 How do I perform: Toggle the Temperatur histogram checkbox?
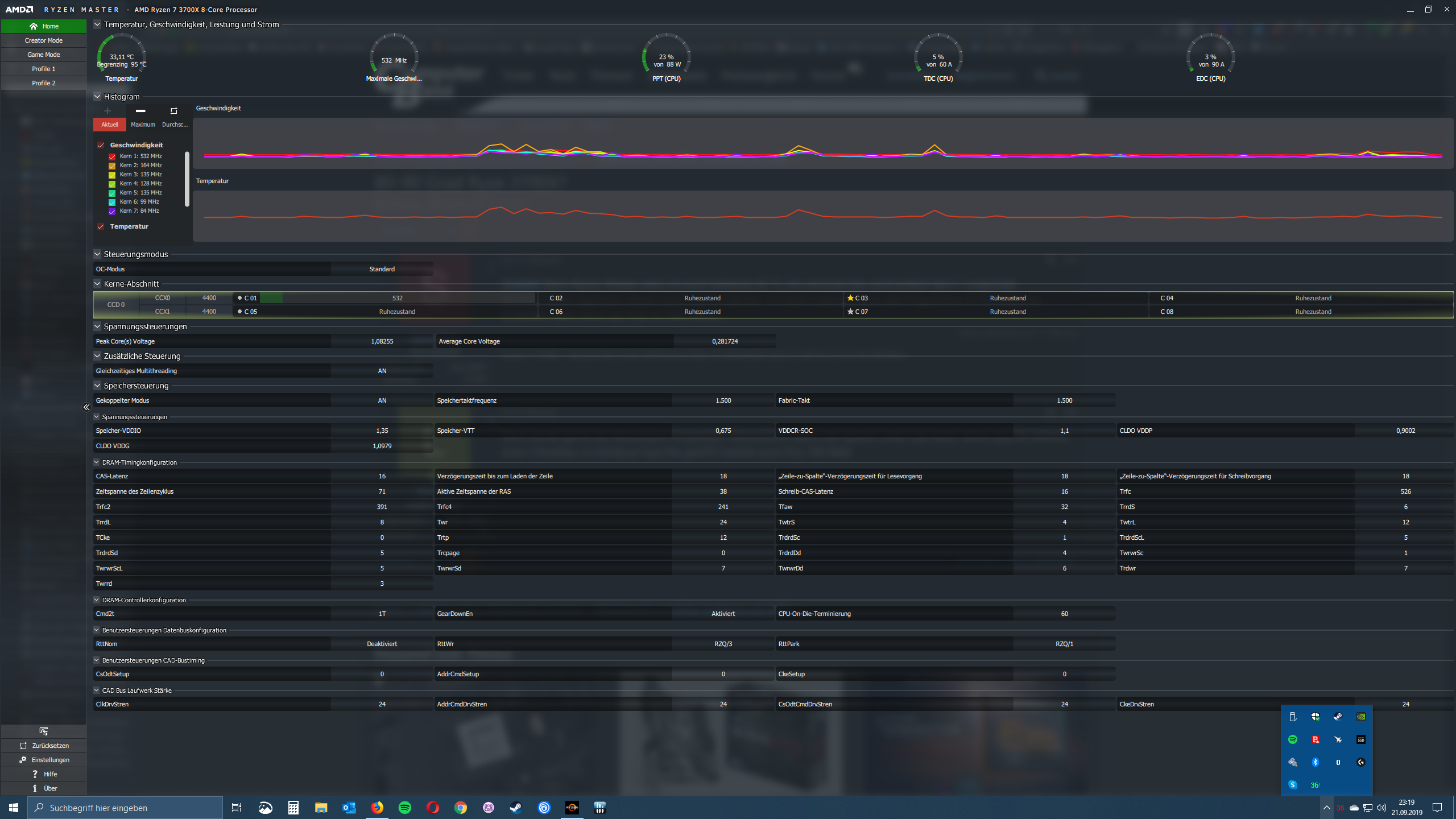click(101, 226)
